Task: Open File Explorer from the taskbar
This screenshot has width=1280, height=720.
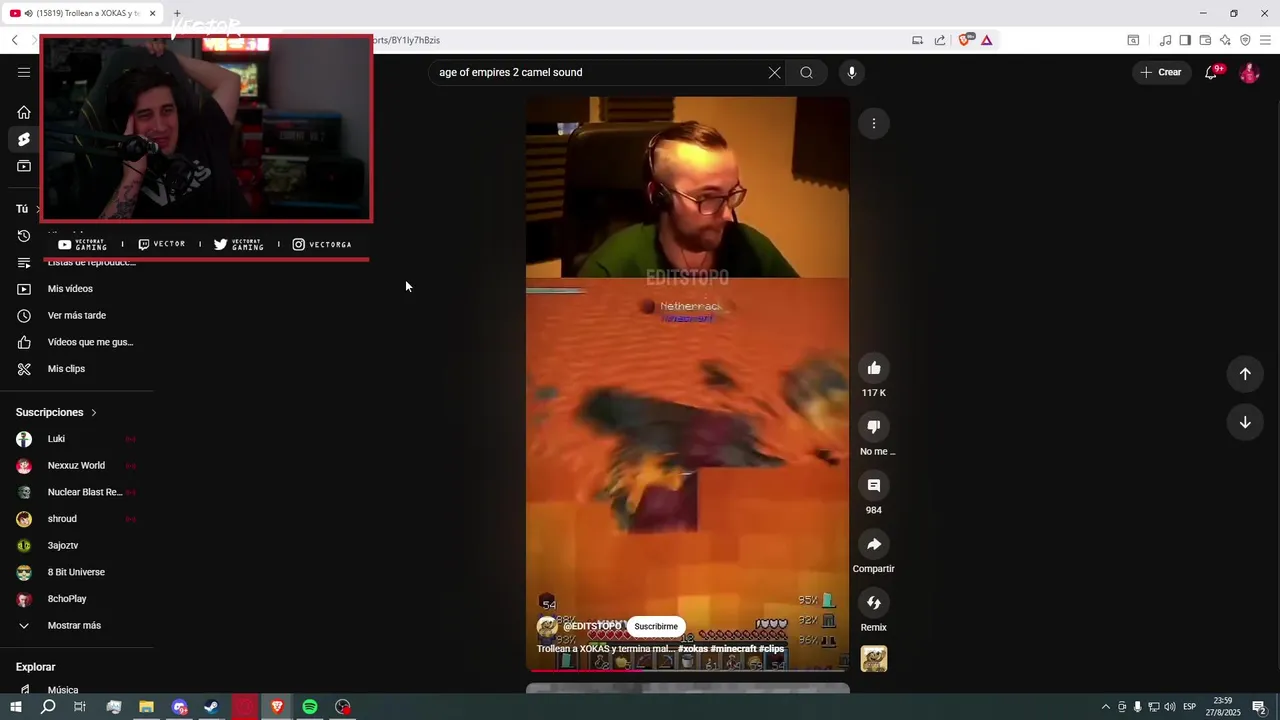Action: (x=146, y=707)
